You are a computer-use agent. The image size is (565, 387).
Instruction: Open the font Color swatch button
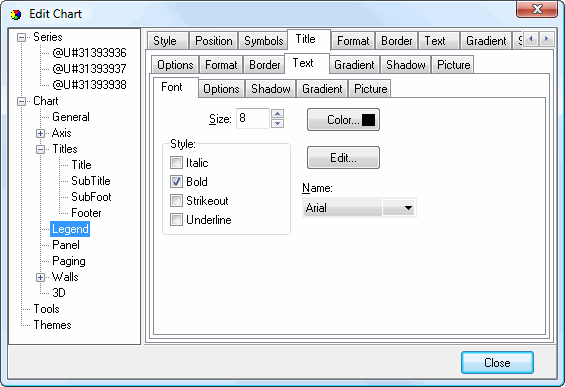(x=343, y=120)
